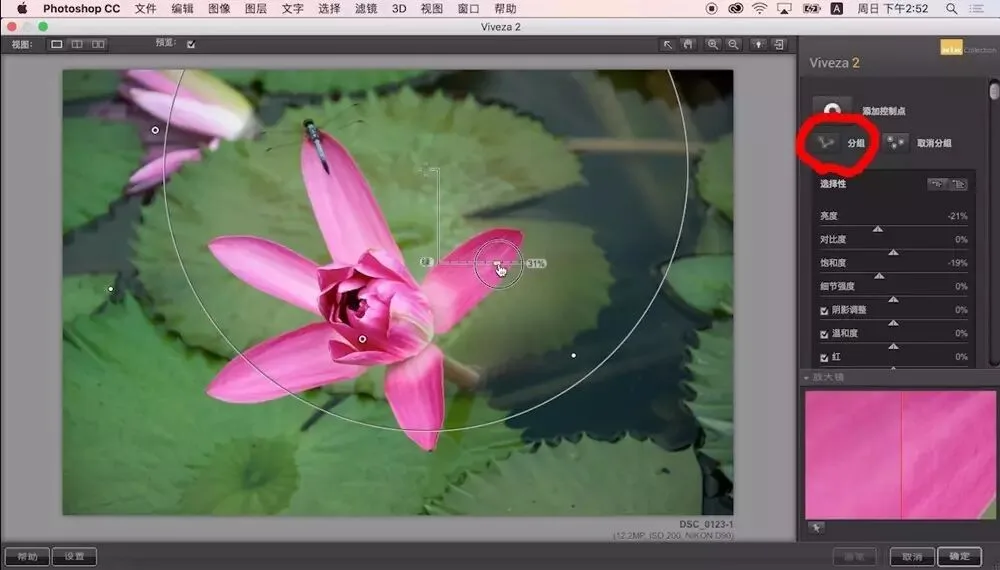Click the zoom in magnifier
The width and height of the screenshot is (1000, 570).
coord(712,44)
